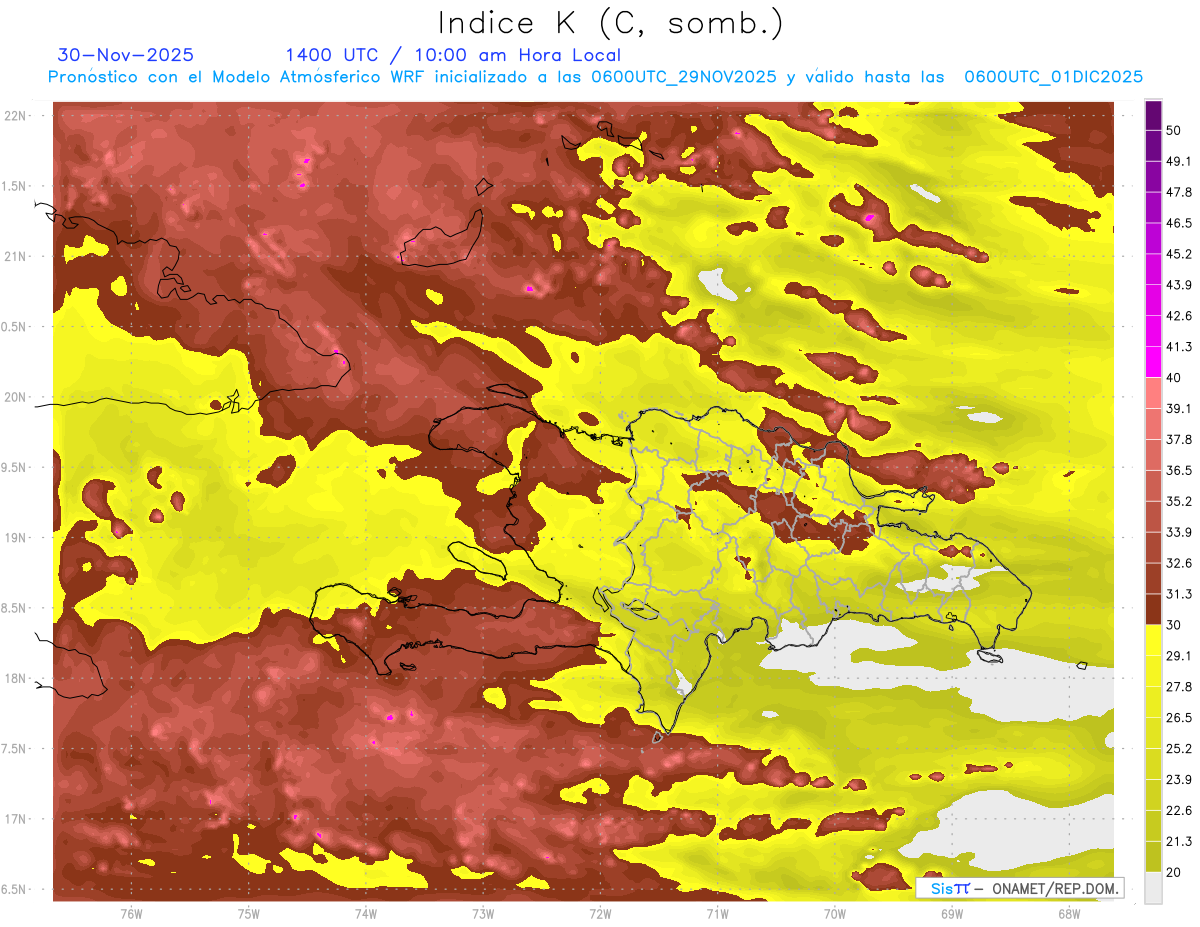Click the "SisTT – ONAMET/REP.DOM." credit box

tap(1019, 888)
